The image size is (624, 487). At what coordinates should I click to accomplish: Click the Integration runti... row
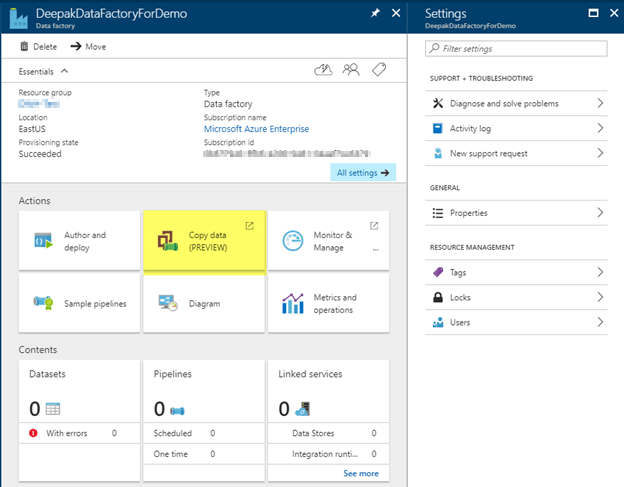click(328, 454)
